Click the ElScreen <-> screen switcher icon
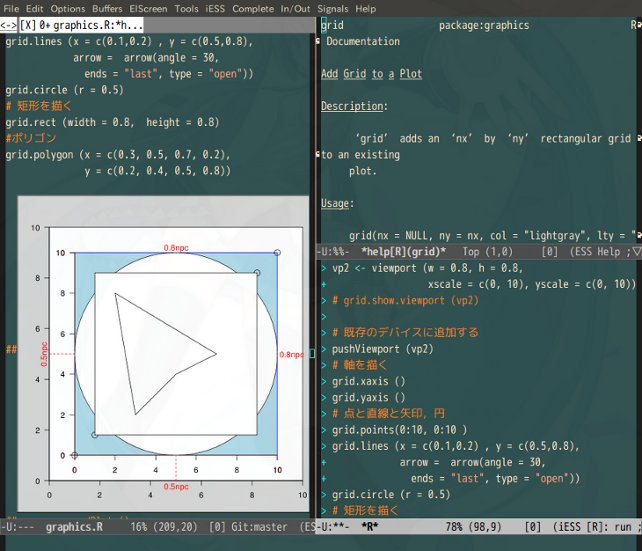This screenshot has width=642, height=551. (x=9, y=25)
